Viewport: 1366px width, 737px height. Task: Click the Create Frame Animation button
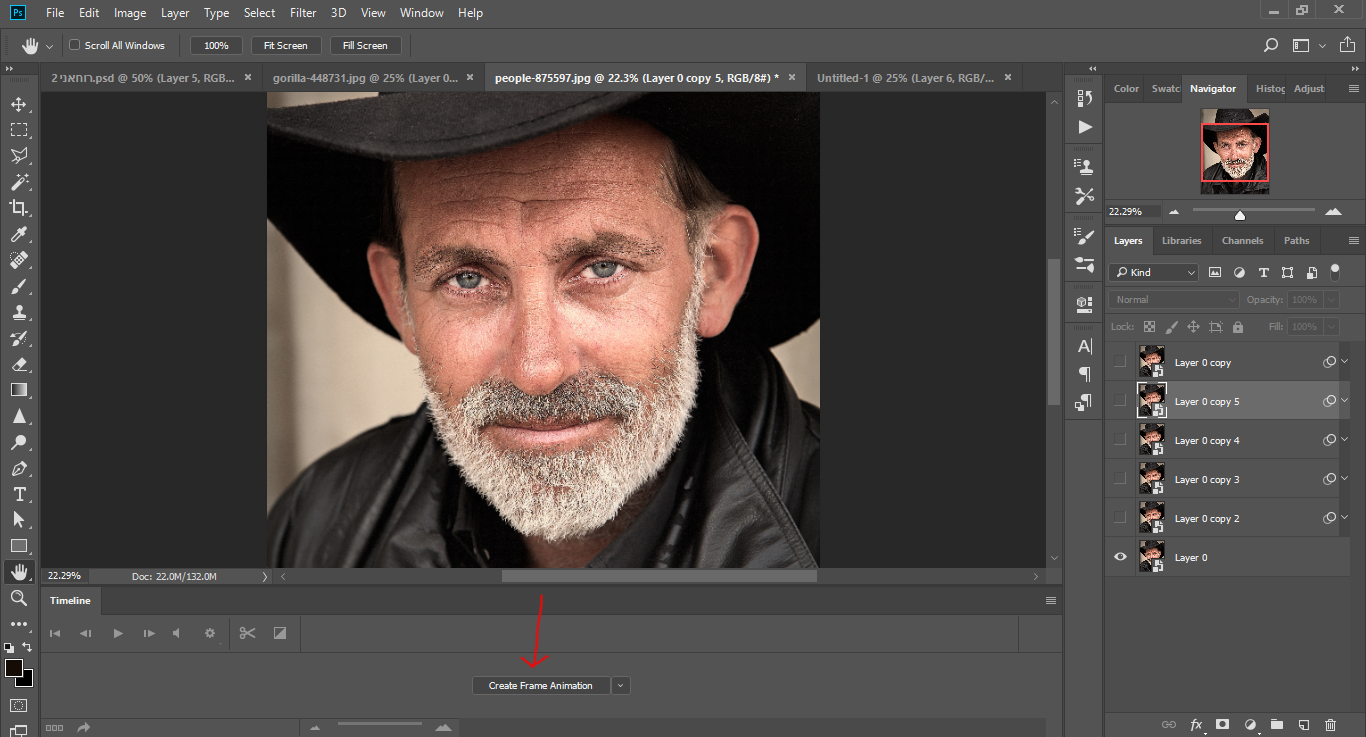pyautogui.click(x=540, y=685)
